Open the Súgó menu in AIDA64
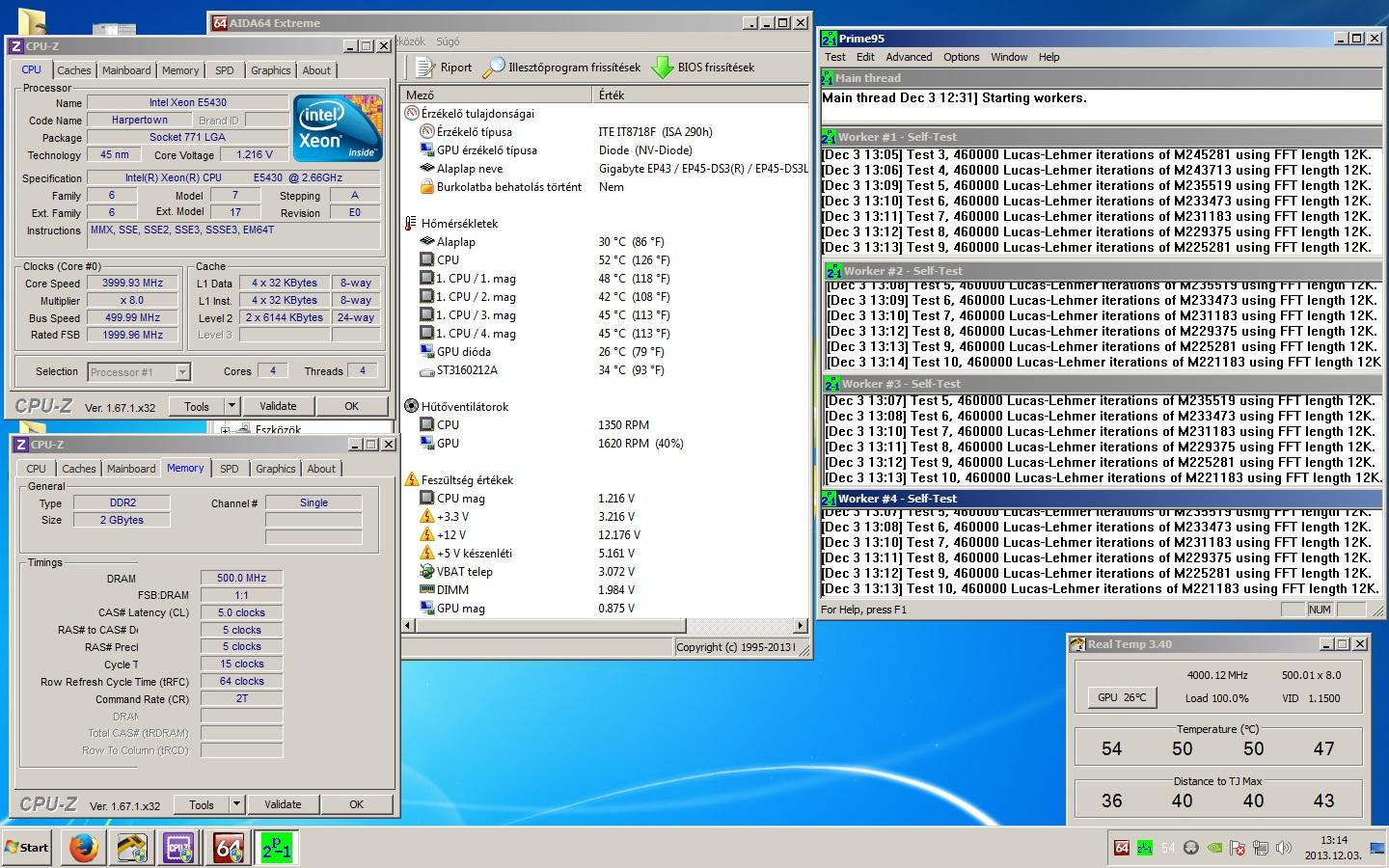Viewport: 1389px width, 868px height. pyautogui.click(x=448, y=41)
